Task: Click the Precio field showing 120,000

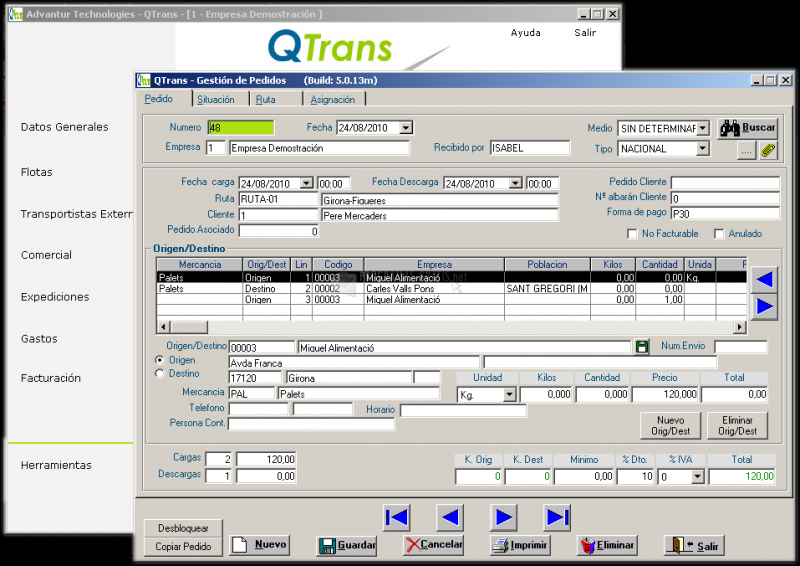Action: pyautogui.click(x=665, y=394)
